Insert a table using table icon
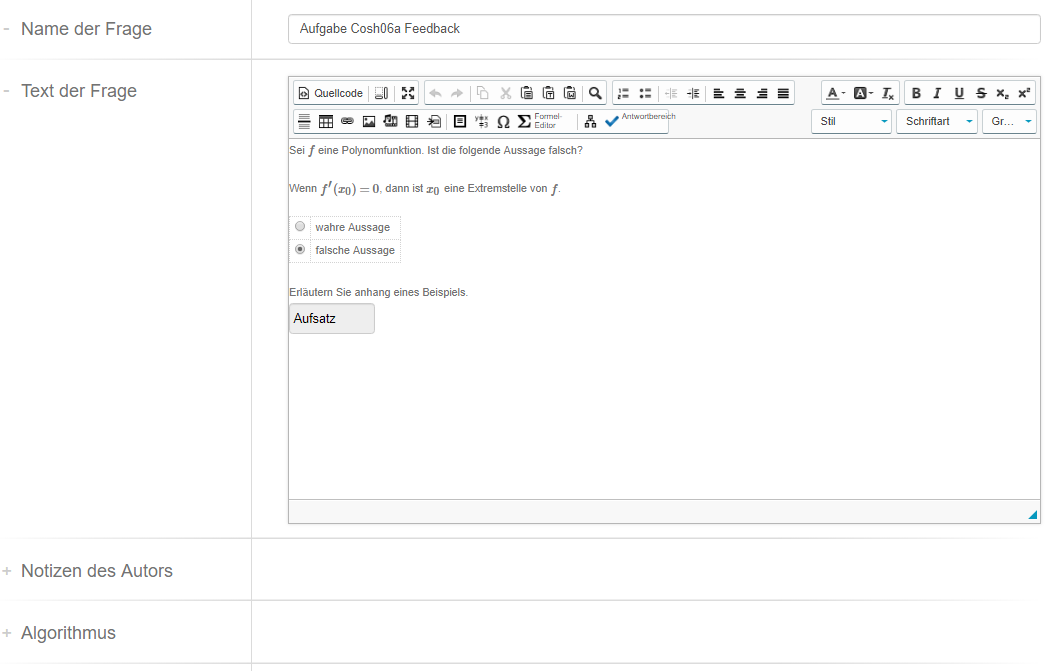 [325, 122]
